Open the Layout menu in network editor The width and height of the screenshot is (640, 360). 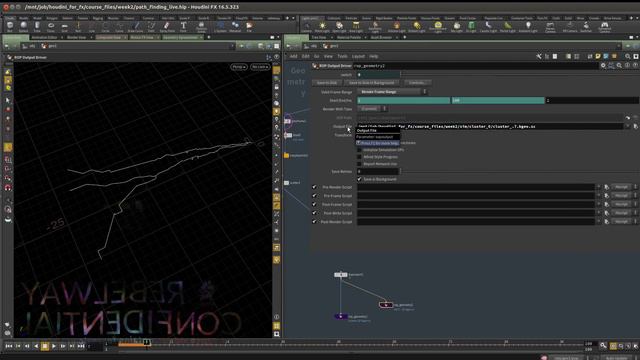[x=358, y=56]
